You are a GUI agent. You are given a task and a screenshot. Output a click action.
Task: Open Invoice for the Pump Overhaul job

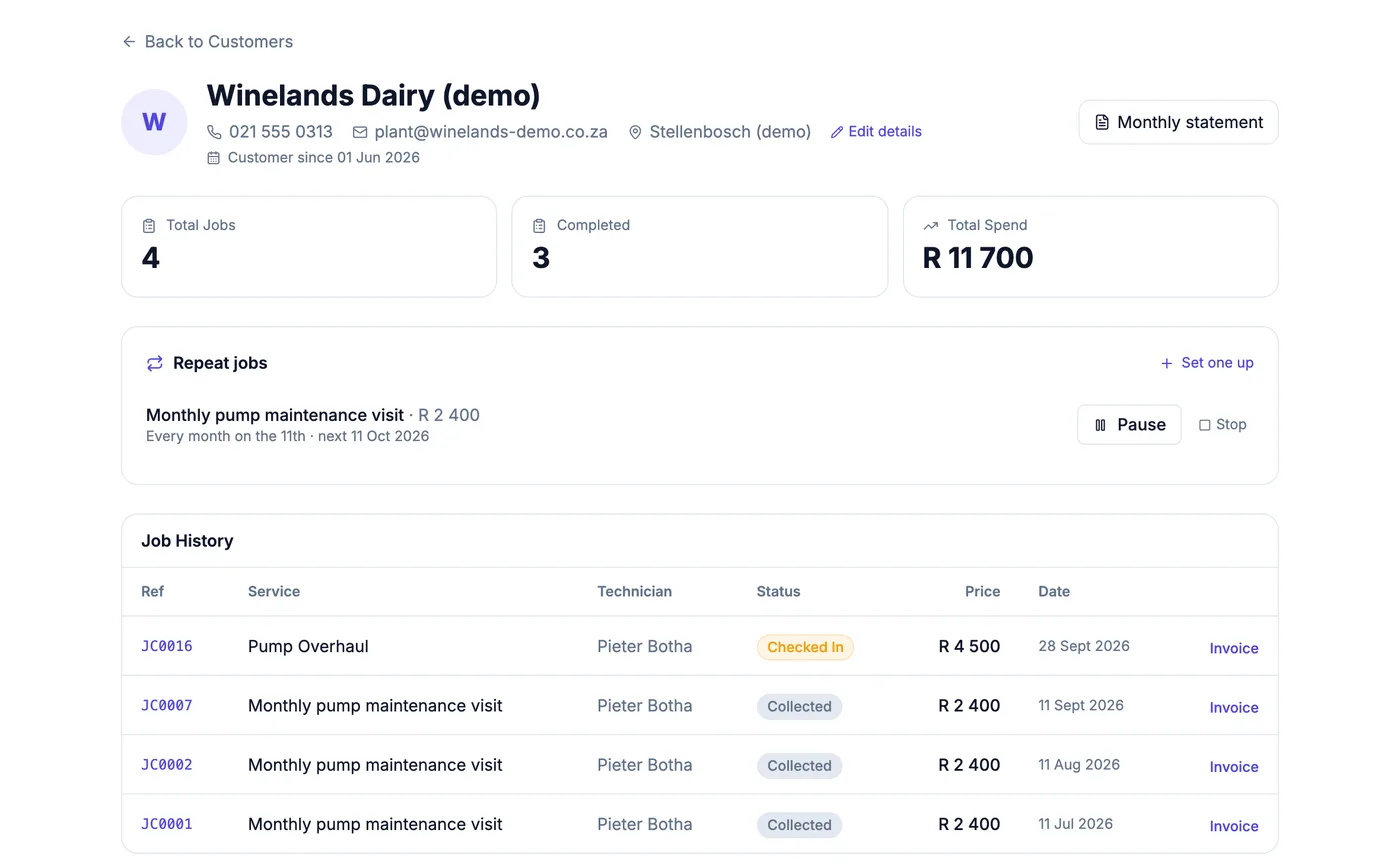tap(1234, 648)
